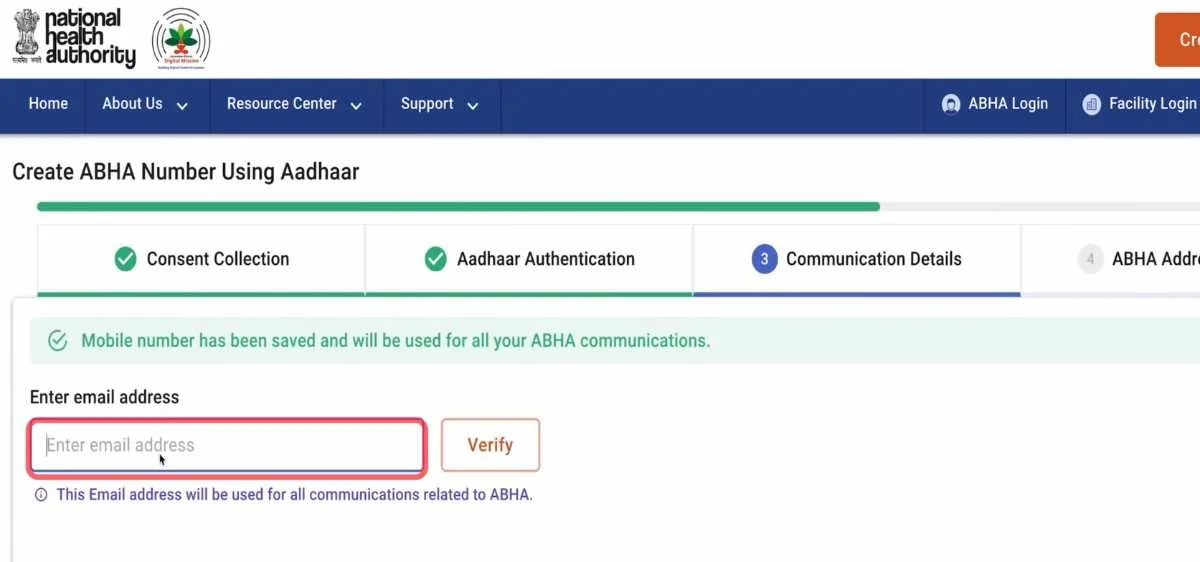Click the Ayushman Bharat Digital Mission emblem
The width and height of the screenshot is (1200, 562).
pyautogui.click(x=181, y=38)
